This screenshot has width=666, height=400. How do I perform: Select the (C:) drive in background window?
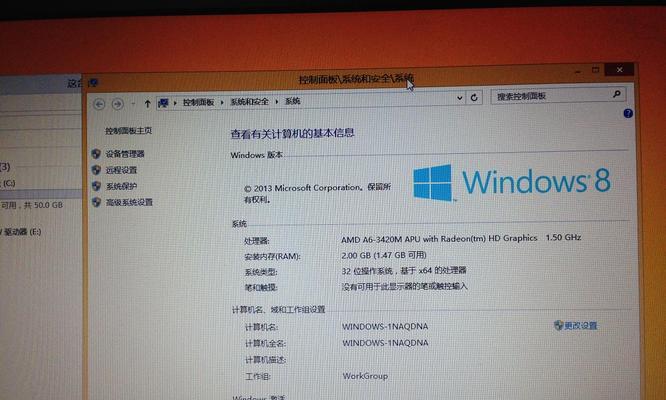click(x=8, y=183)
